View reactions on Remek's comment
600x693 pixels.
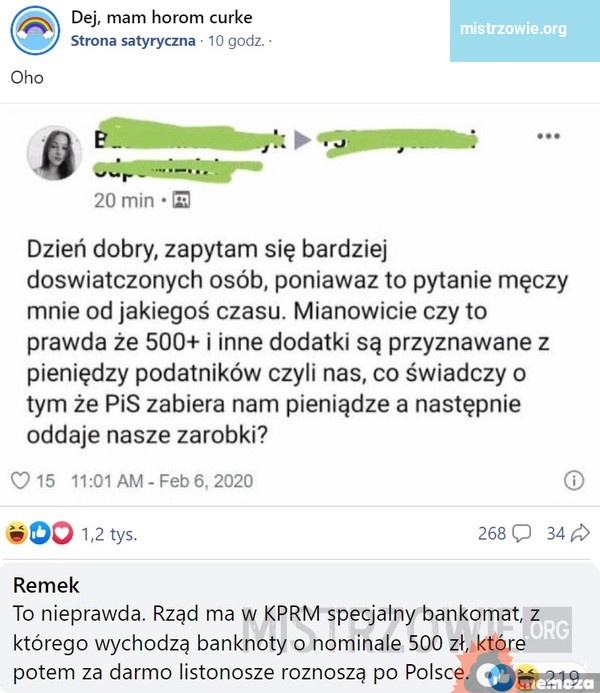pyautogui.click(x=535, y=676)
